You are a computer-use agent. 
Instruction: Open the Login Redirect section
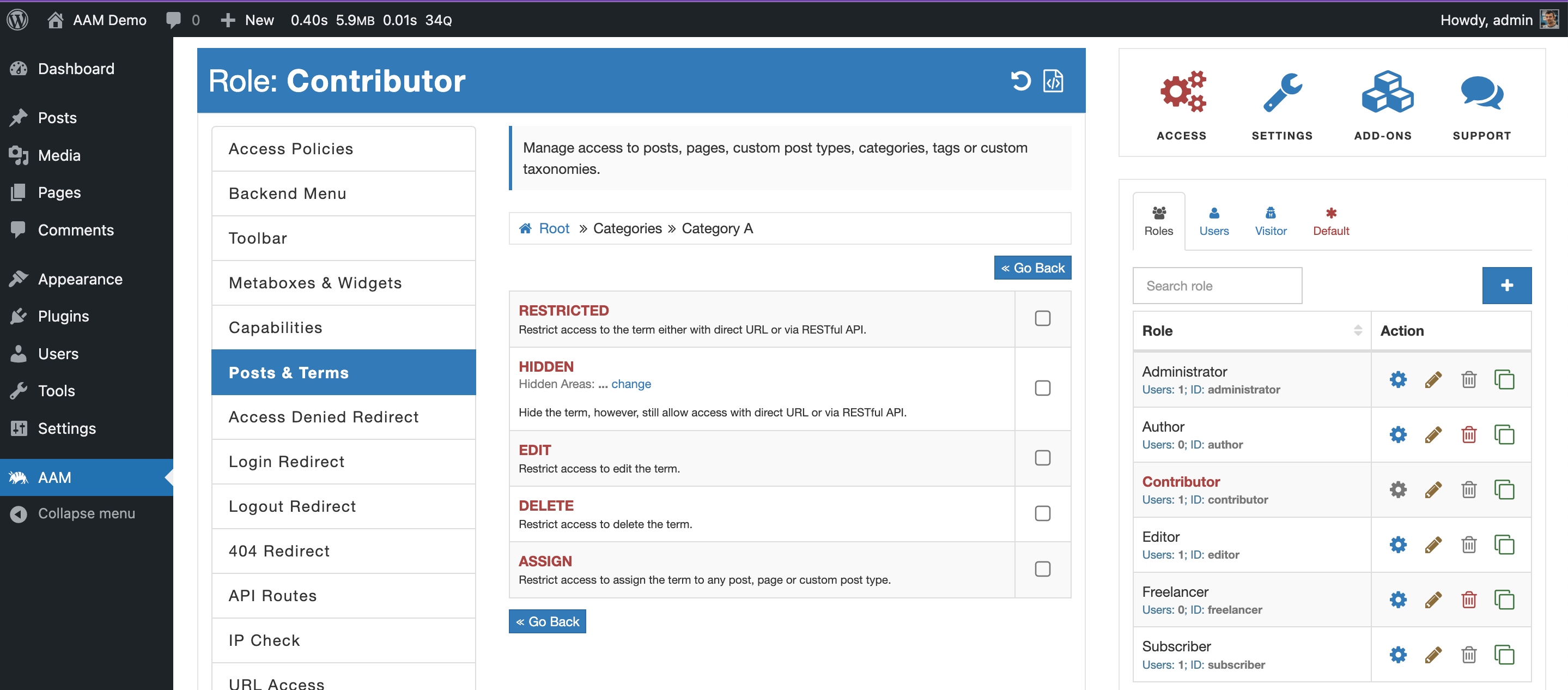point(343,462)
